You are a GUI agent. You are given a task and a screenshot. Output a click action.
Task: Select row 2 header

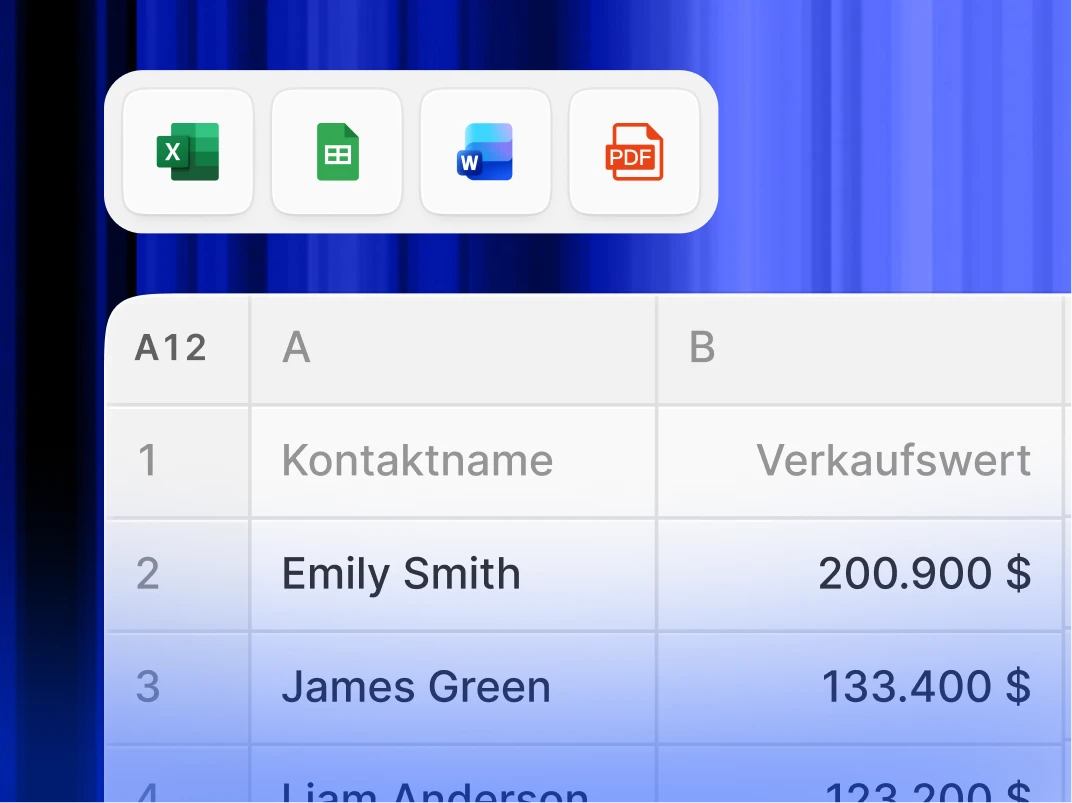[177, 575]
